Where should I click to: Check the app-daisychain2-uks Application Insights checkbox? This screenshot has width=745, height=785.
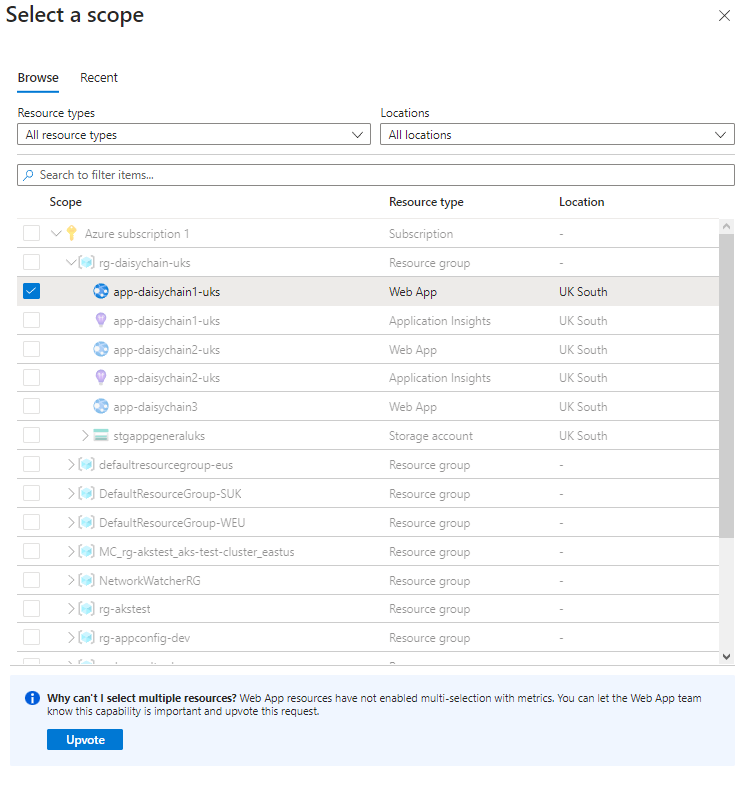coord(32,377)
